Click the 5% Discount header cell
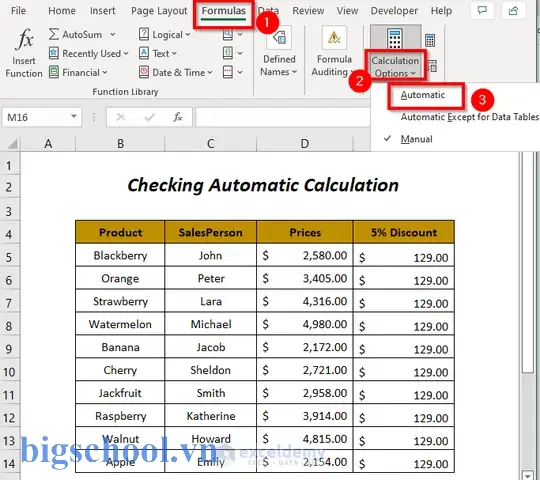Screen dimensions: 540x480 404,232
